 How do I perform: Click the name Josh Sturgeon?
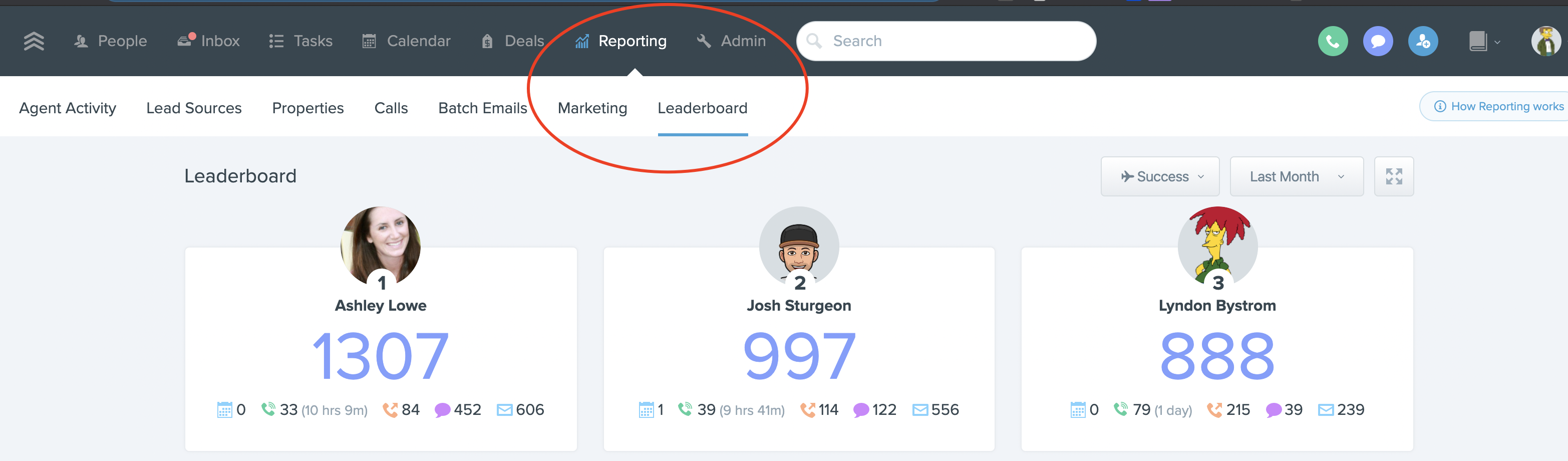coord(799,305)
